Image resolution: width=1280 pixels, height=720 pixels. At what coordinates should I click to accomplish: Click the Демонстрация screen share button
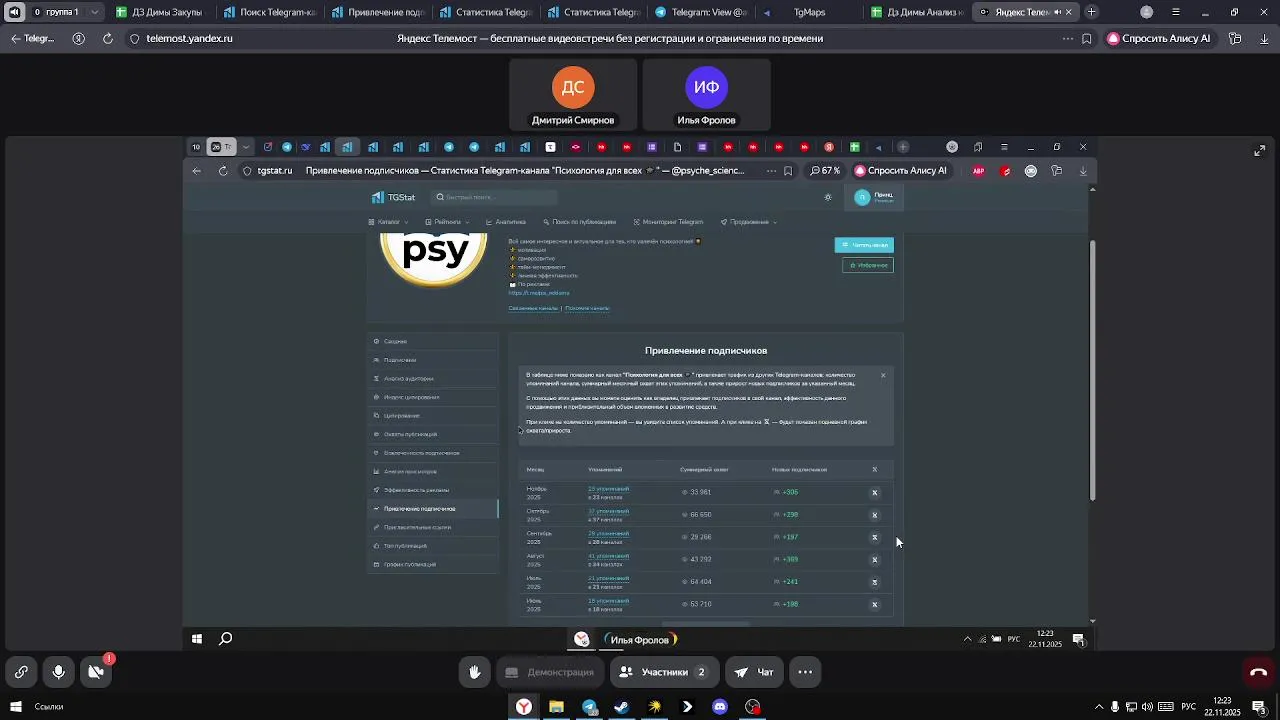(549, 672)
